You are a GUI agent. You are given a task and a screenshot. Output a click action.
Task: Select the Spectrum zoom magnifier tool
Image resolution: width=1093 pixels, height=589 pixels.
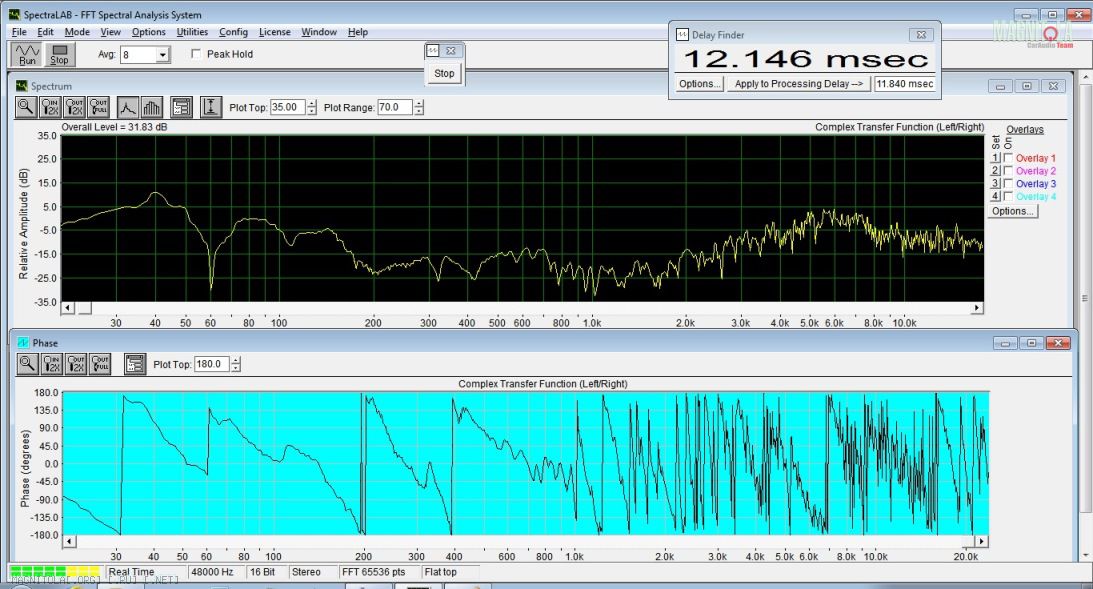click(x=26, y=107)
